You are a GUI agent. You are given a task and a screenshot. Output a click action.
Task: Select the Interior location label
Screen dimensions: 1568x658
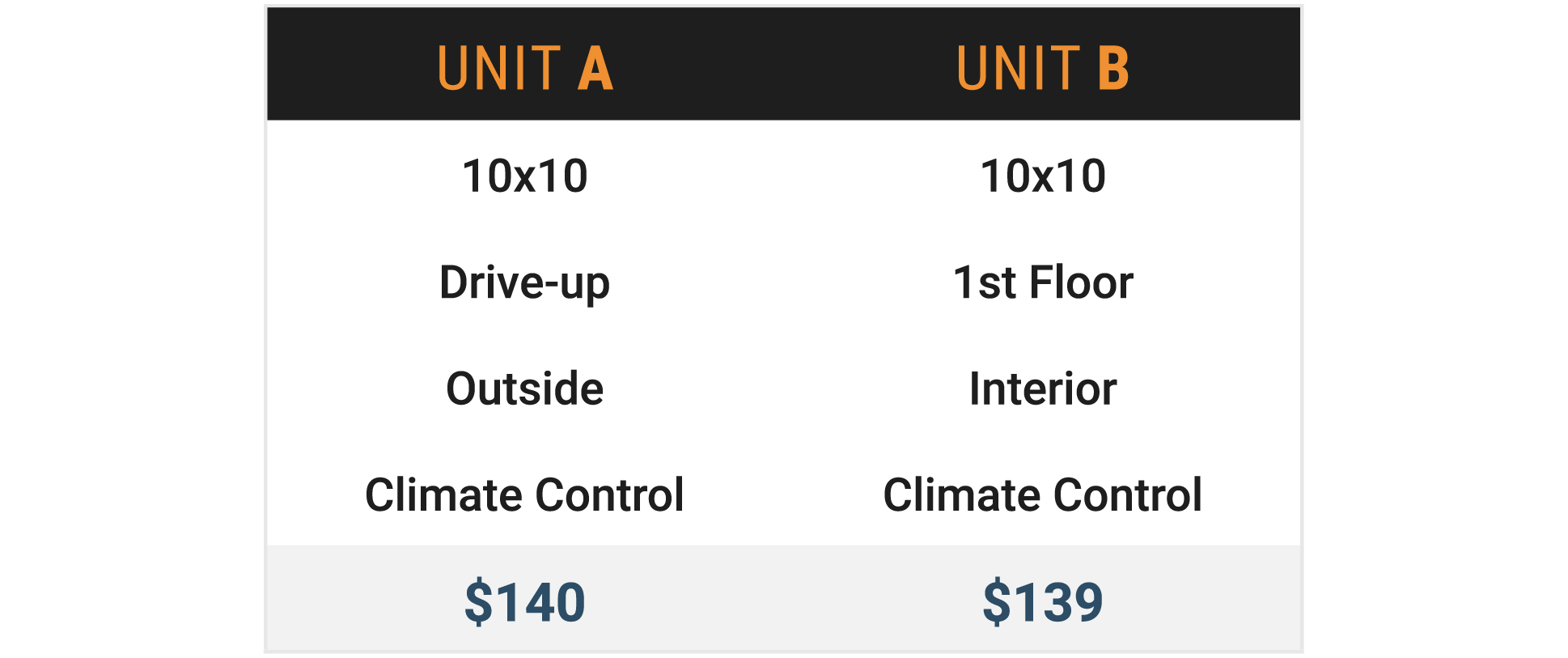(x=1042, y=389)
